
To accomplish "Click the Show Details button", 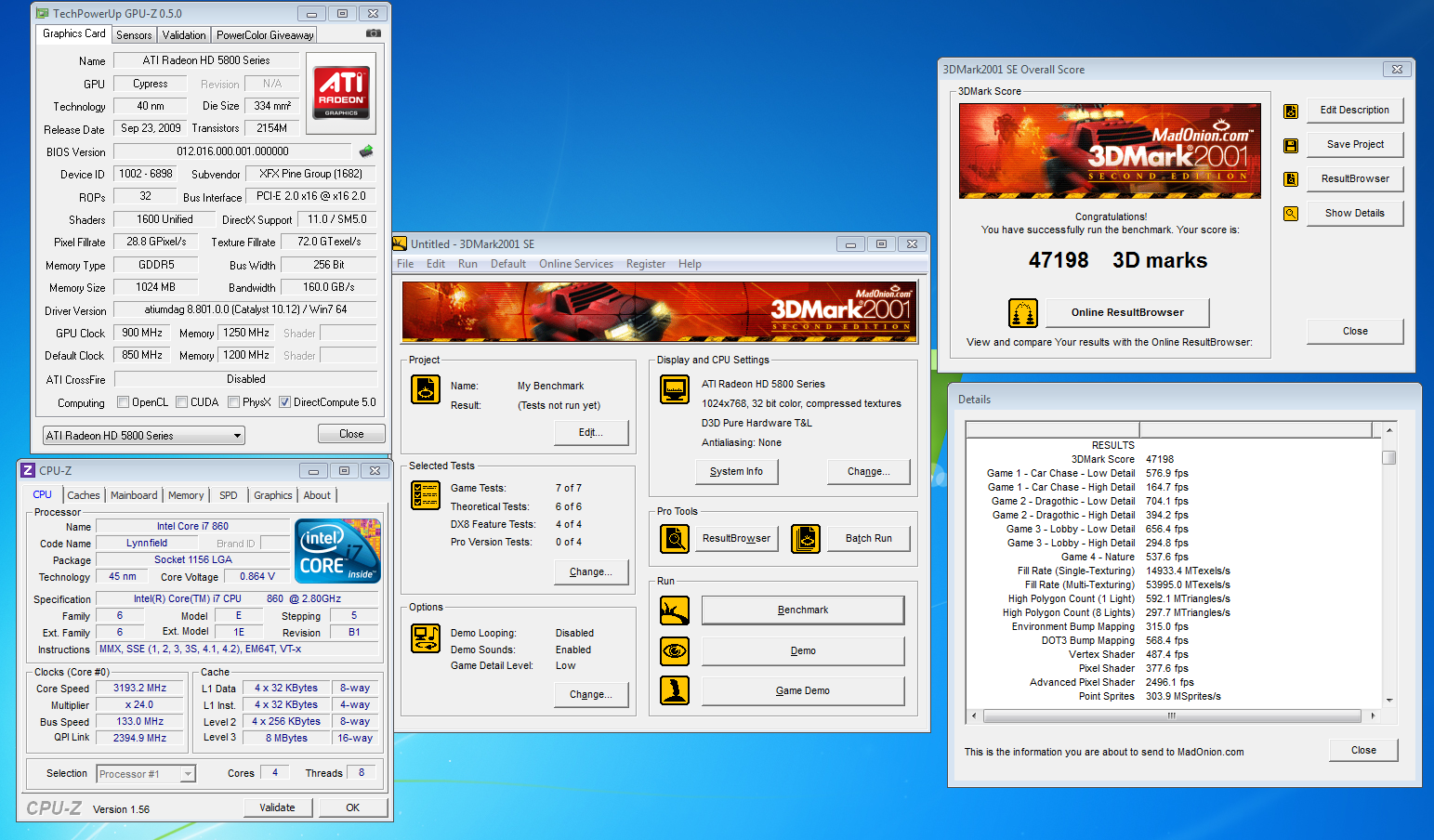I will pyautogui.click(x=1355, y=214).
